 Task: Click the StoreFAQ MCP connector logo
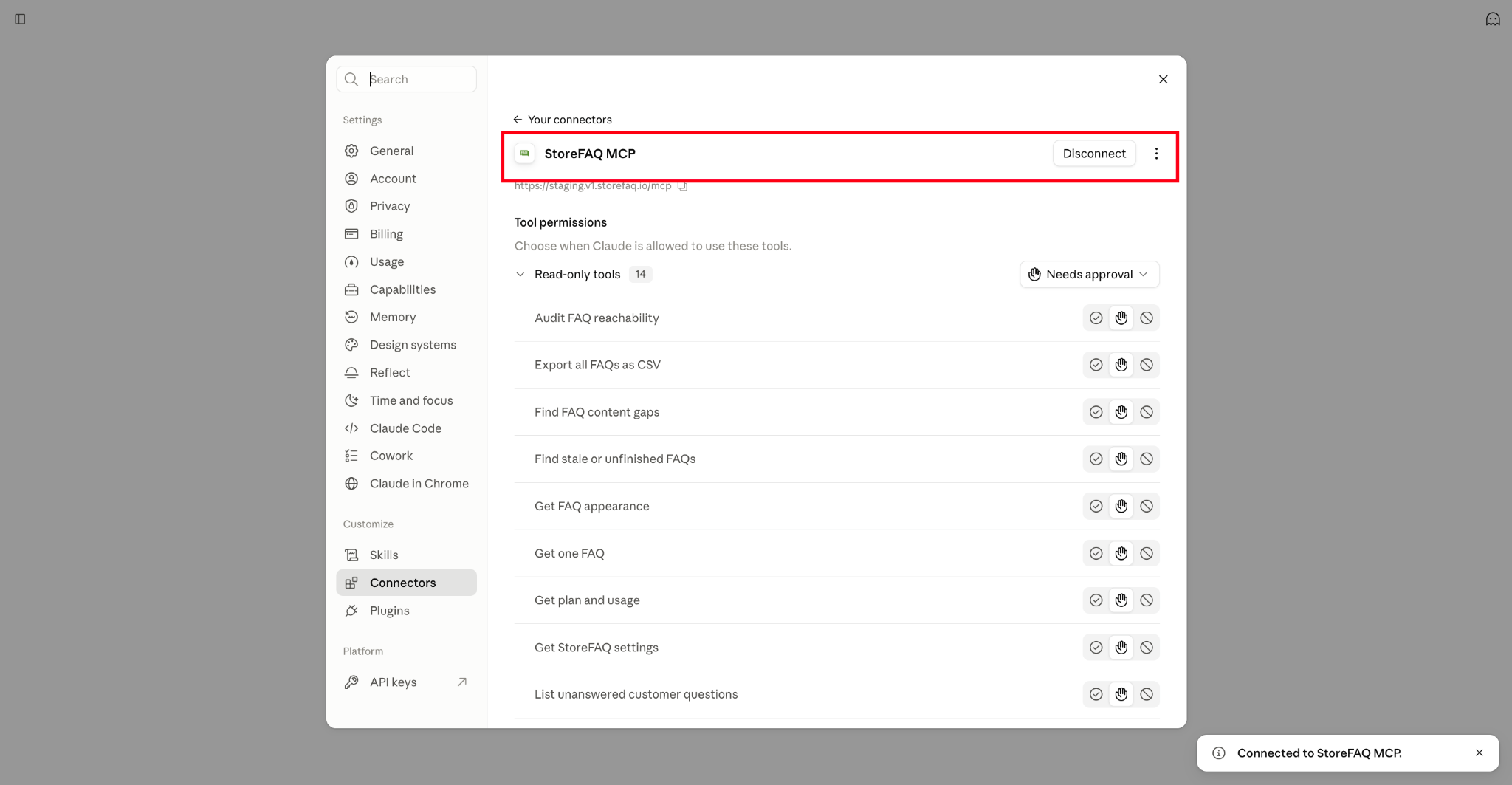click(x=525, y=154)
